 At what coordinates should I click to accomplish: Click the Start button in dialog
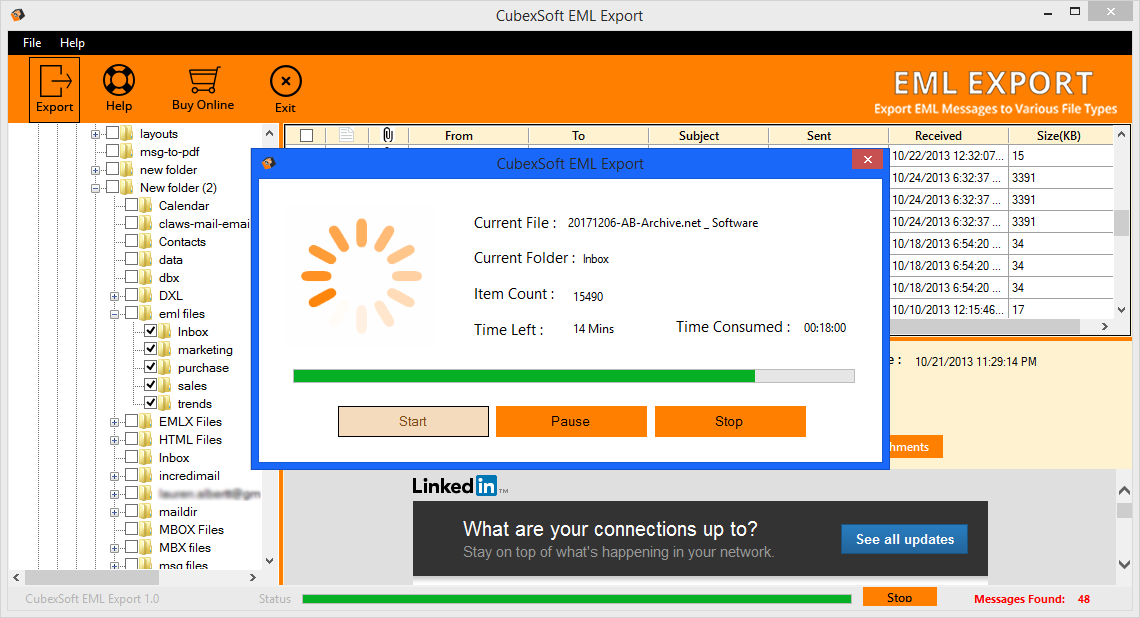click(x=413, y=422)
